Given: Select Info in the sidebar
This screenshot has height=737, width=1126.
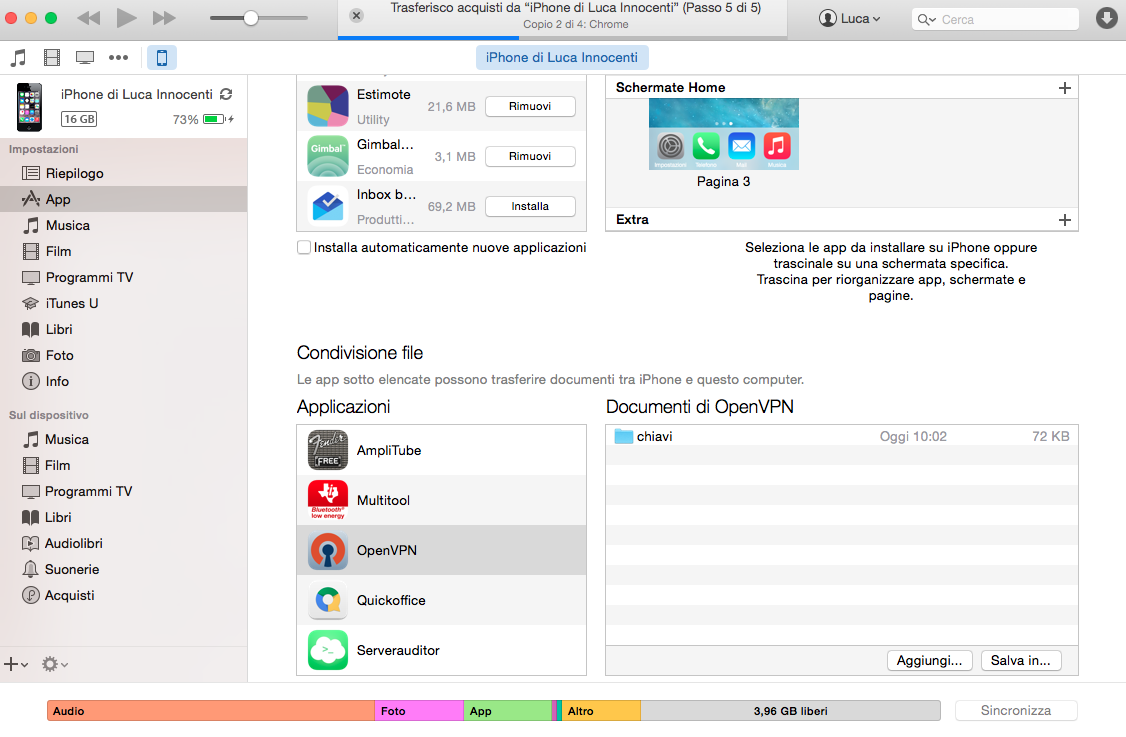Looking at the screenshot, I should (x=124, y=381).
